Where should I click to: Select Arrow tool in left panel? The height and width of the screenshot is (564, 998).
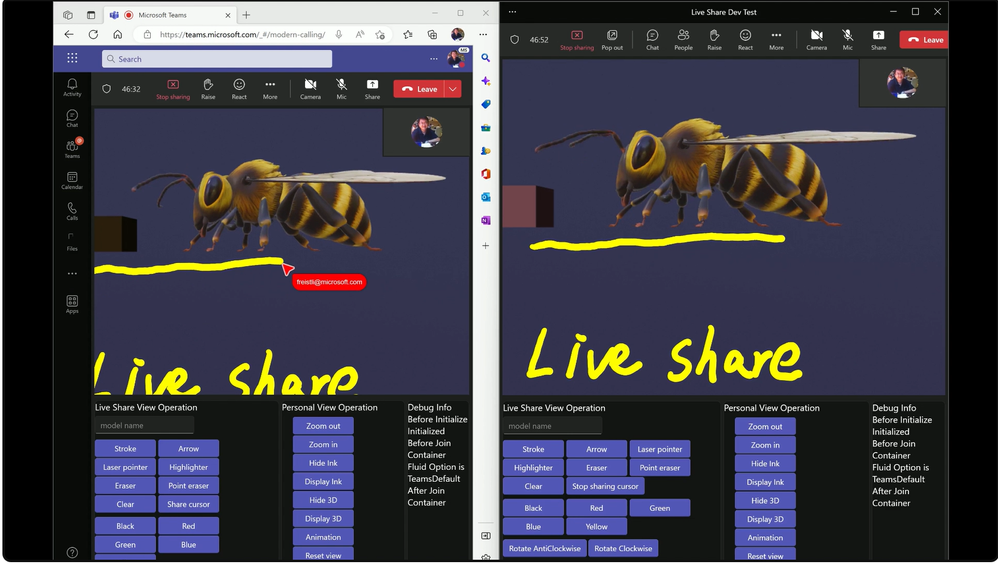(188, 449)
